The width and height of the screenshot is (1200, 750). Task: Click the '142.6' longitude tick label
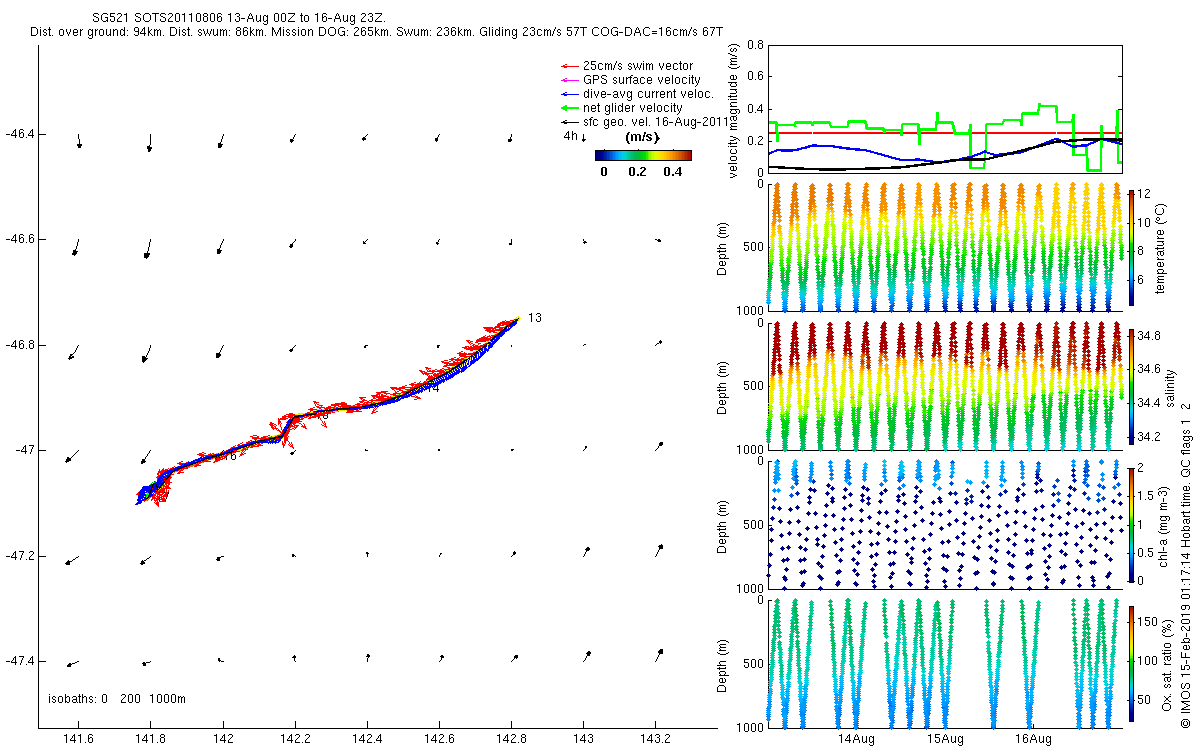pos(439,739)
